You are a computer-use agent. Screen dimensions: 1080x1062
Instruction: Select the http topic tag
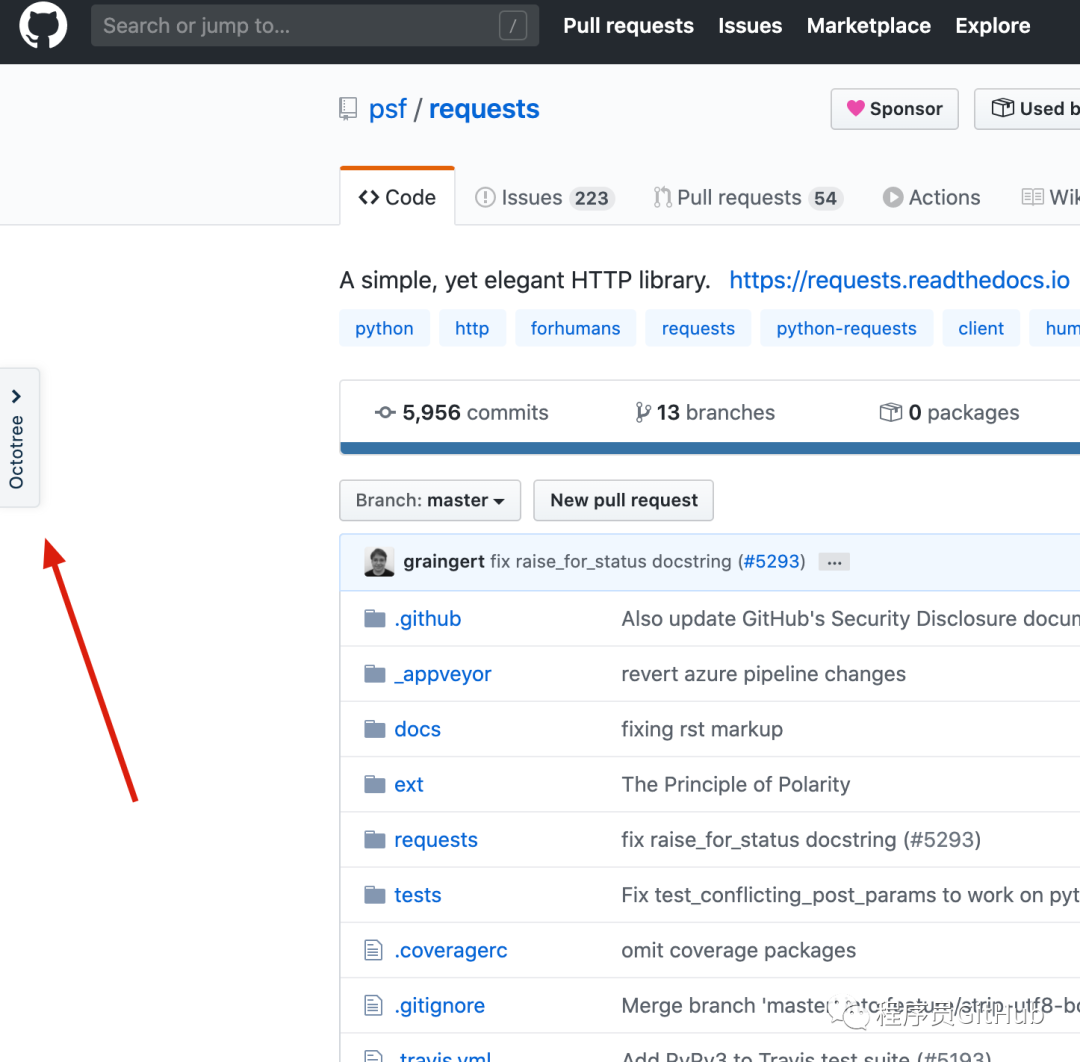472,328
